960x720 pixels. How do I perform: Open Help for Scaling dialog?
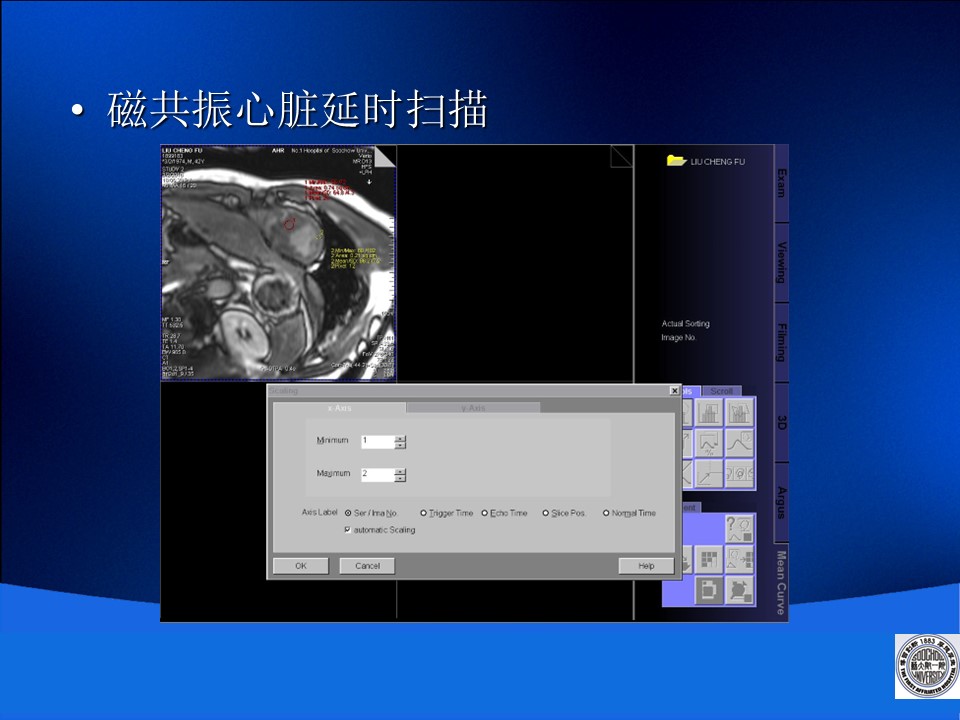646,566
